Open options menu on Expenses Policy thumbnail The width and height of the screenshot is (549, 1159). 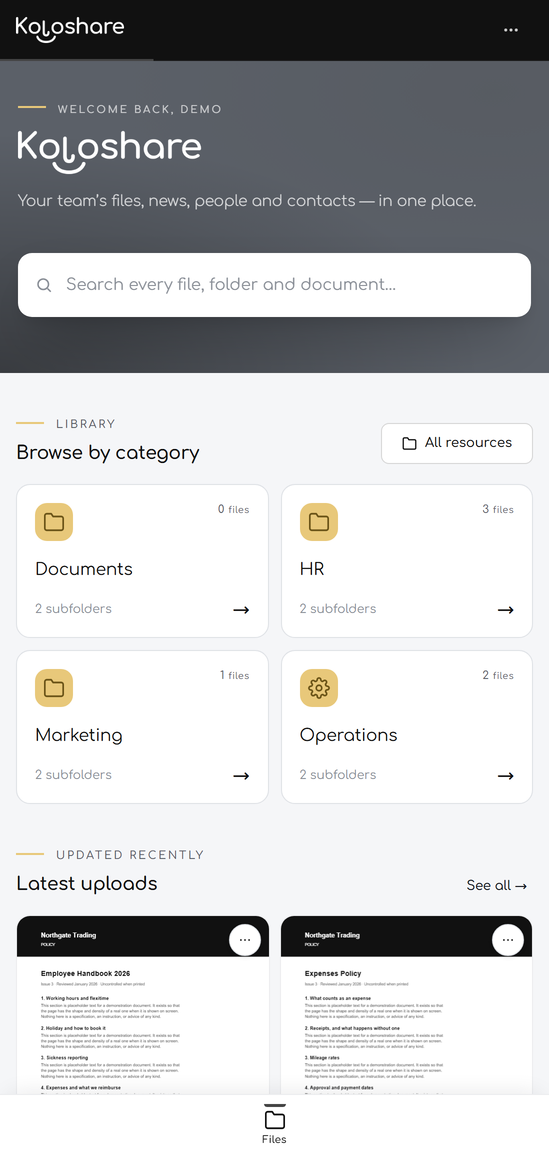(508, 939)
